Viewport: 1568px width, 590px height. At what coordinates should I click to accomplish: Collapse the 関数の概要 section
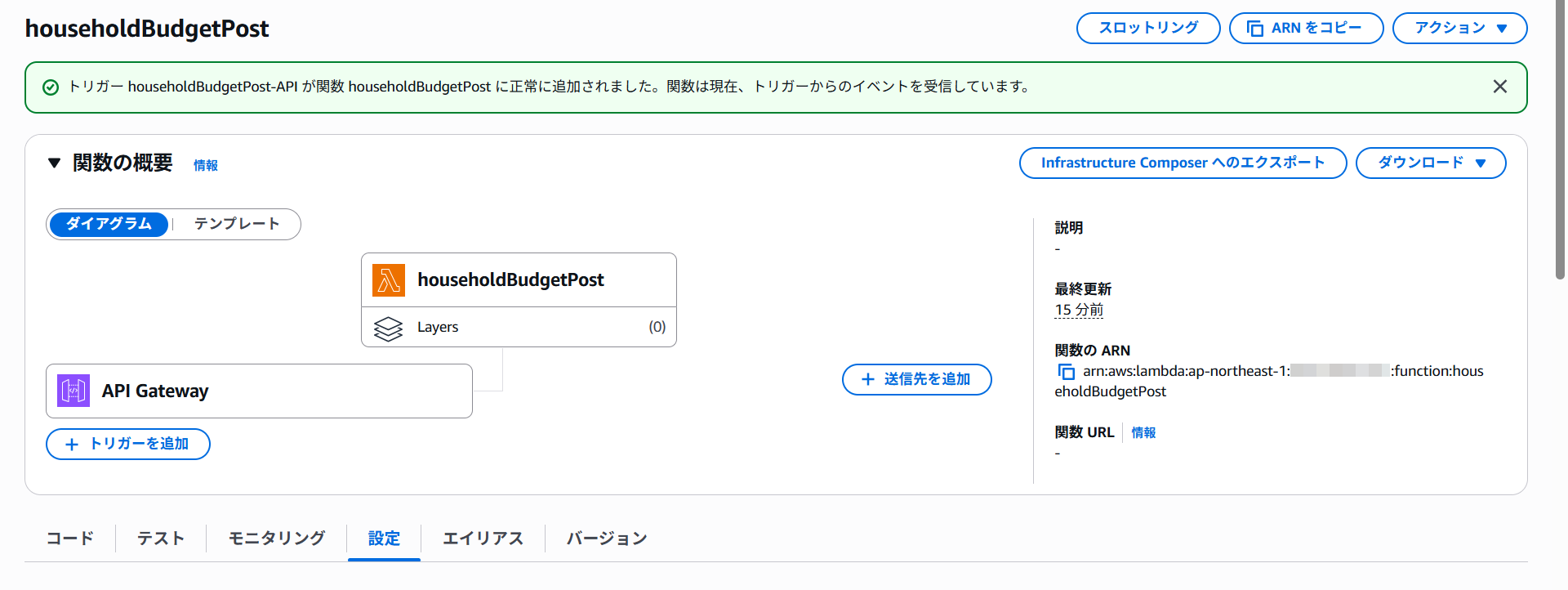[55, 163]
